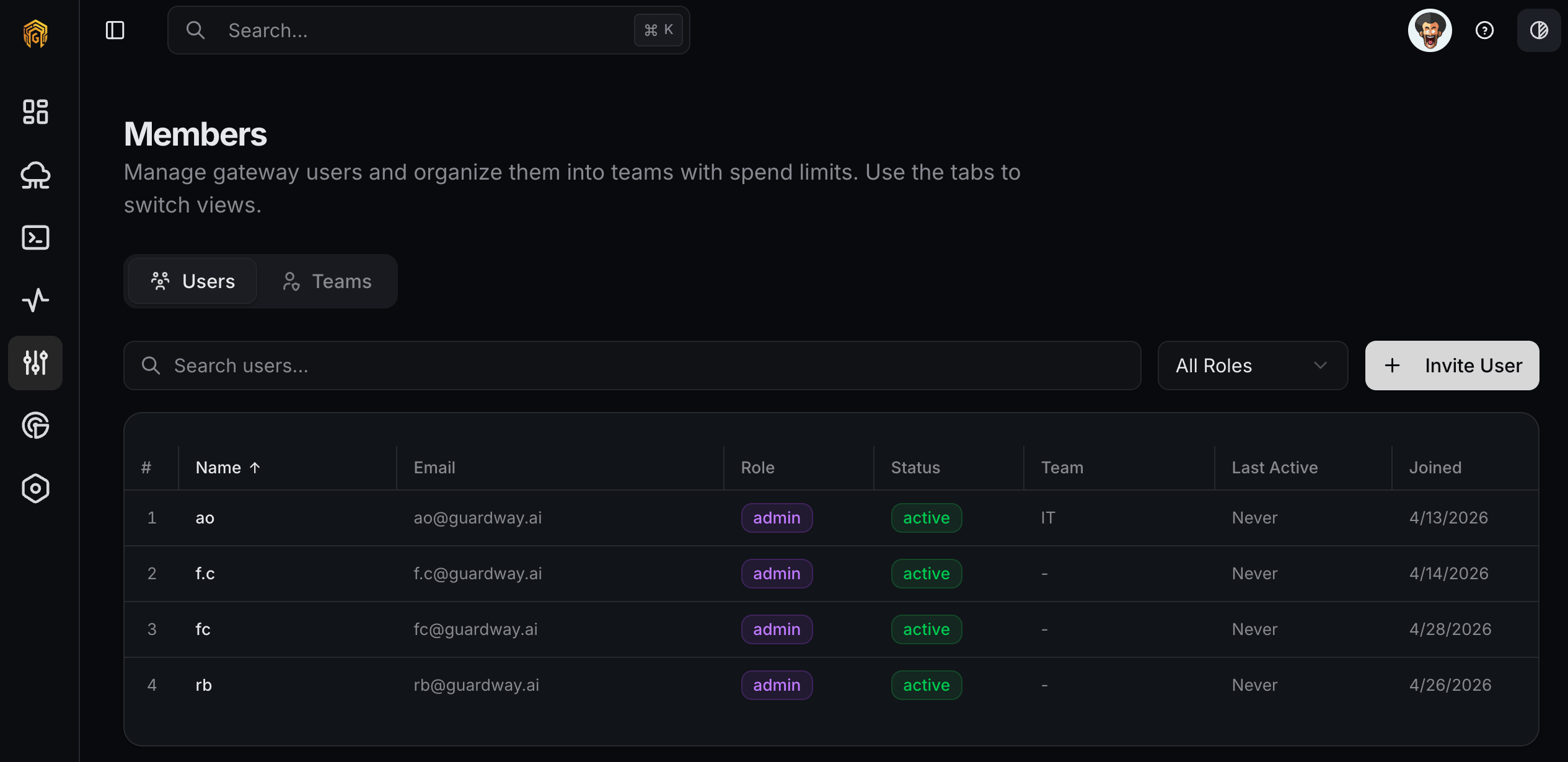Image resolution: width=1568 pixels, height=762 pixels.
Task: Click the Last Active column header
Action: click(x=1275, y=468)
